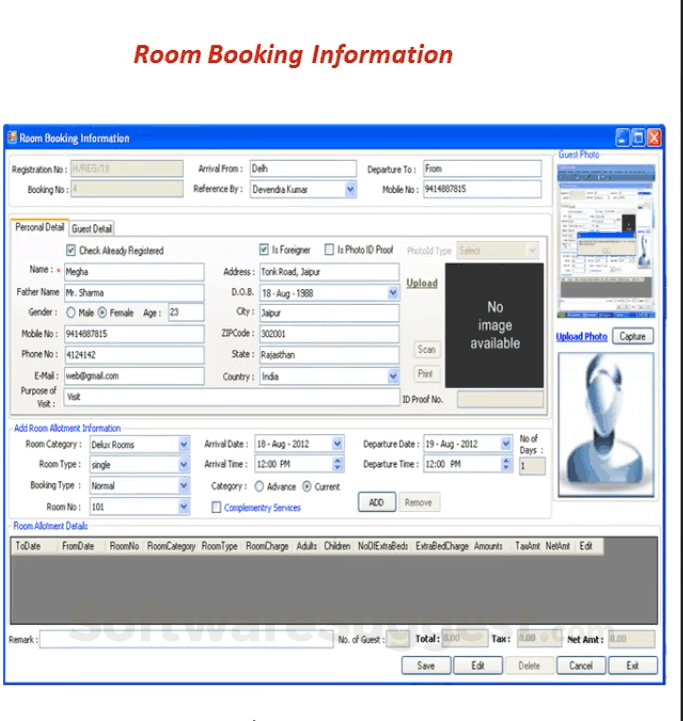Viewport: 683px width, 721px height.
Task: Open the disabled PhotoId Type dropdown
Action: (x=532, y=251)
